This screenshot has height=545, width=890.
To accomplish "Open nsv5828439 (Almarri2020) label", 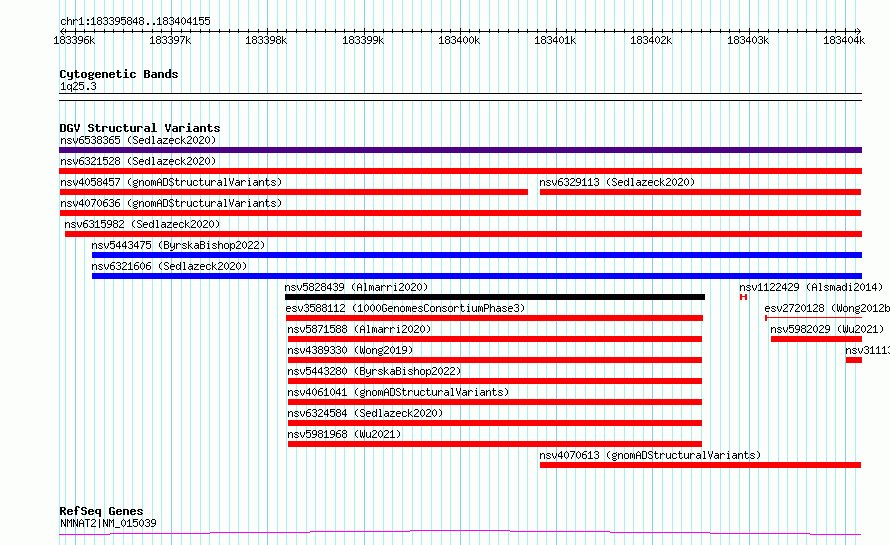I will 356,287.
